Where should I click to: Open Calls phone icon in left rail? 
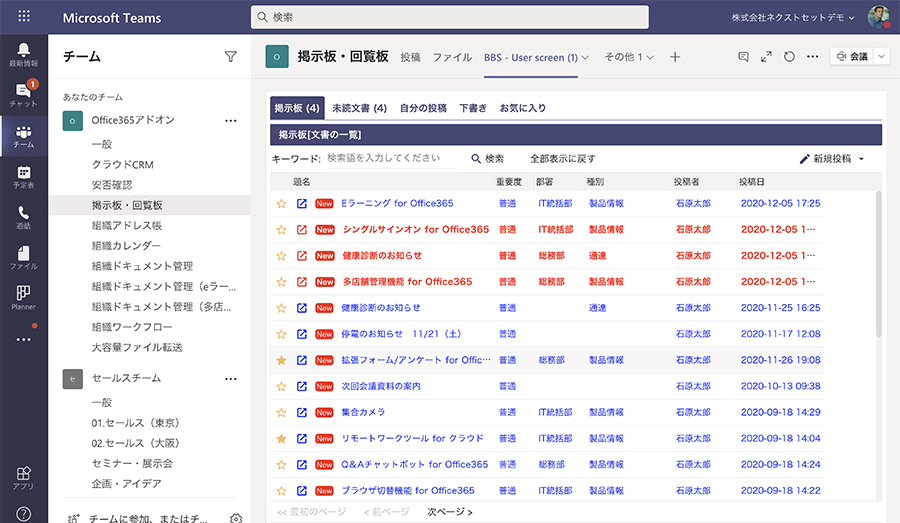tap(24, 217)
